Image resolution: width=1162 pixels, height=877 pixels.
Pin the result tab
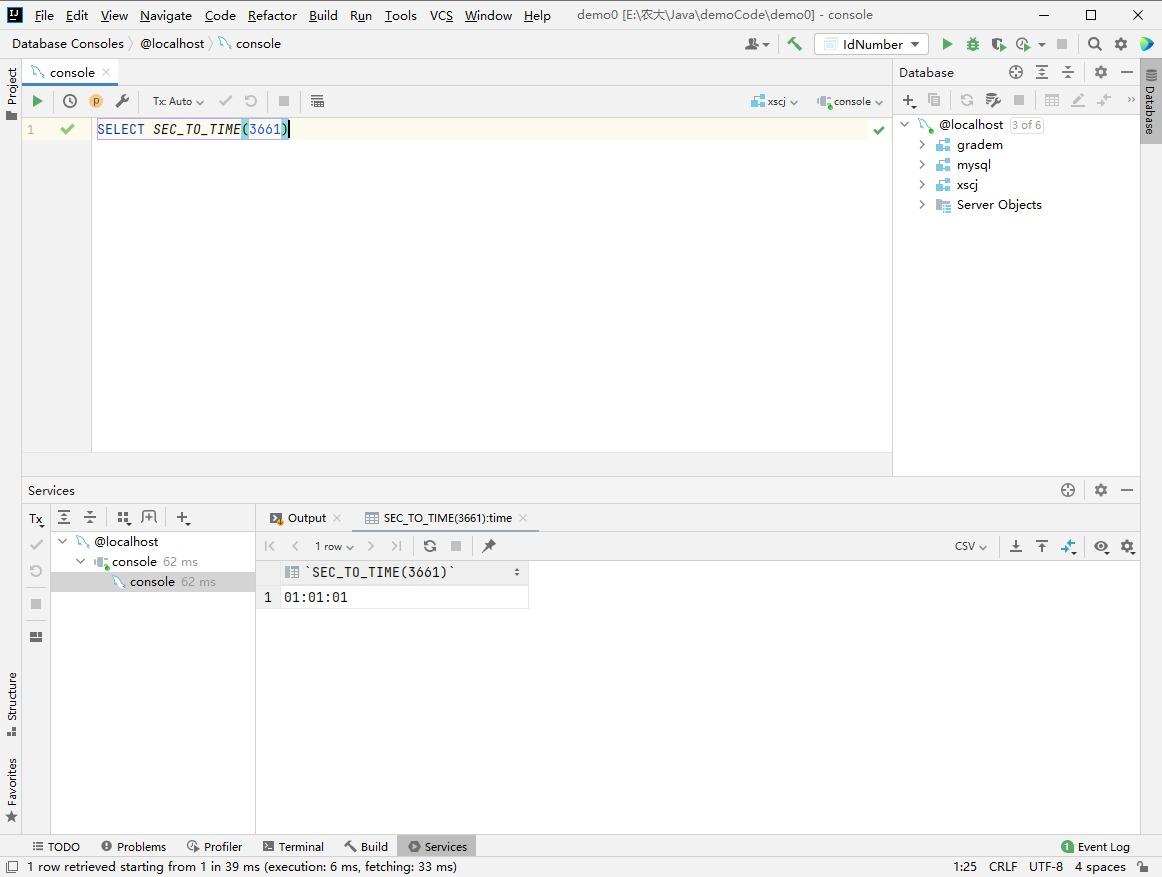pos(489,546)
